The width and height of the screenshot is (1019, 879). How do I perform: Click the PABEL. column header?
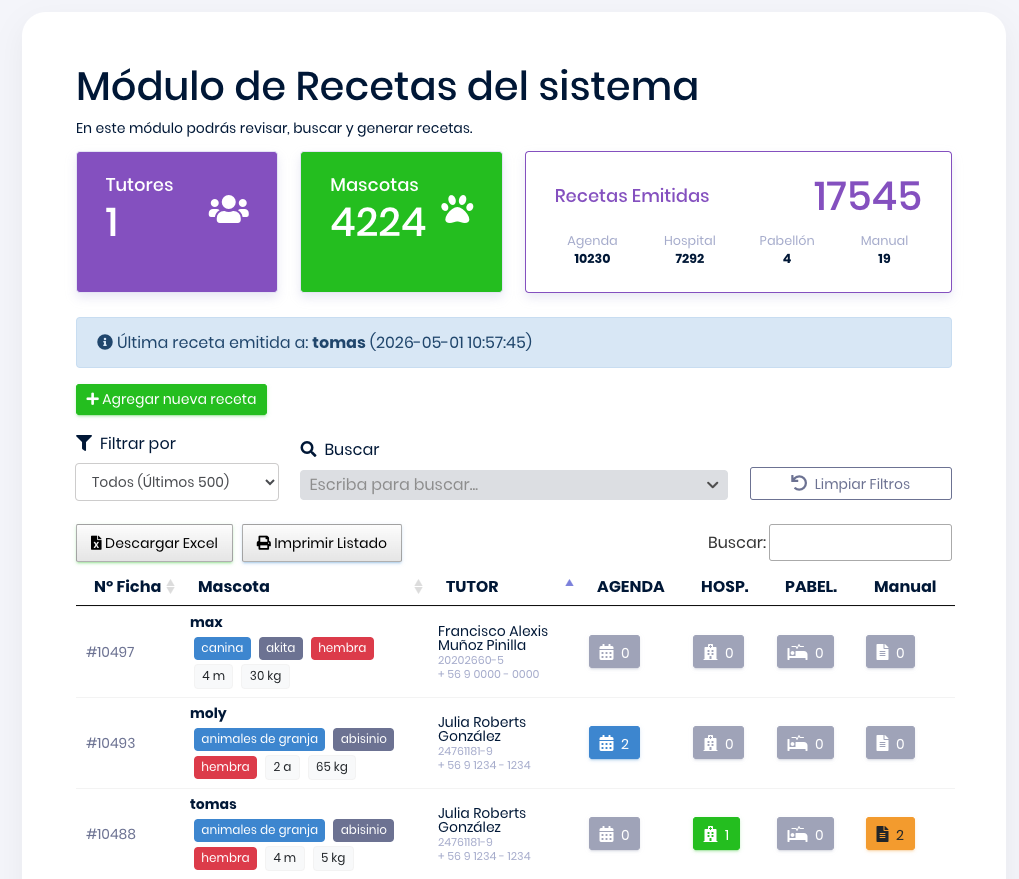pos(811,587)
